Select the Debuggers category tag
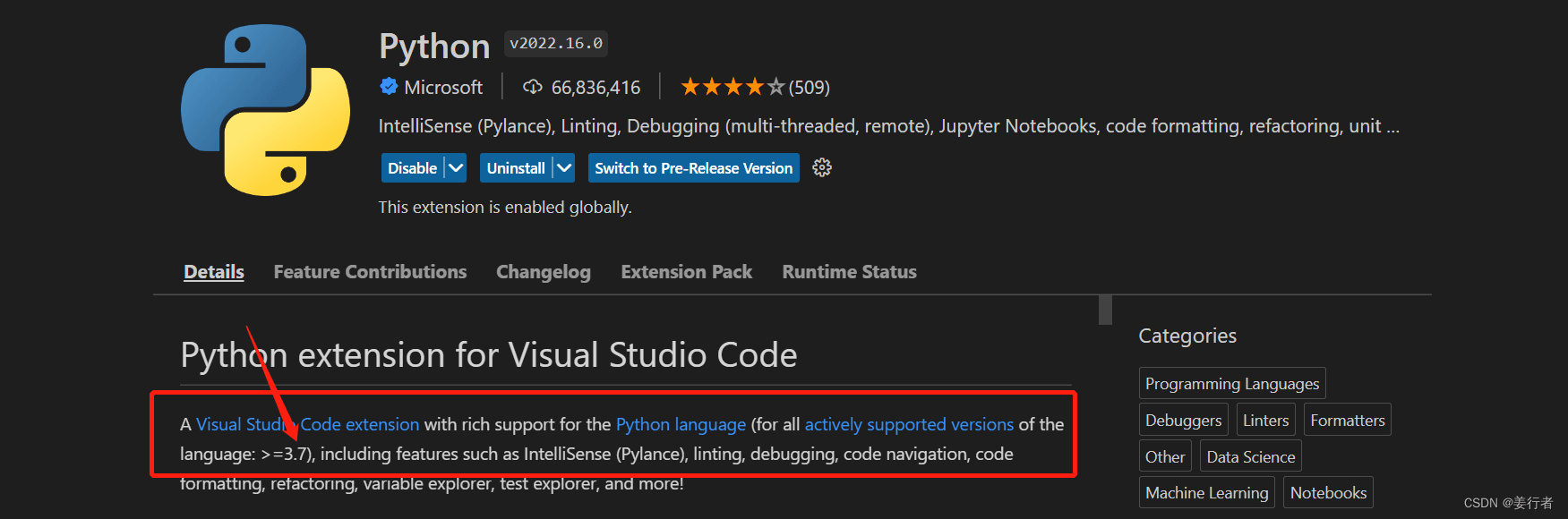The height and width of the screenshot is (519, 1568). pyautogui.click(x=1184, y=420)
